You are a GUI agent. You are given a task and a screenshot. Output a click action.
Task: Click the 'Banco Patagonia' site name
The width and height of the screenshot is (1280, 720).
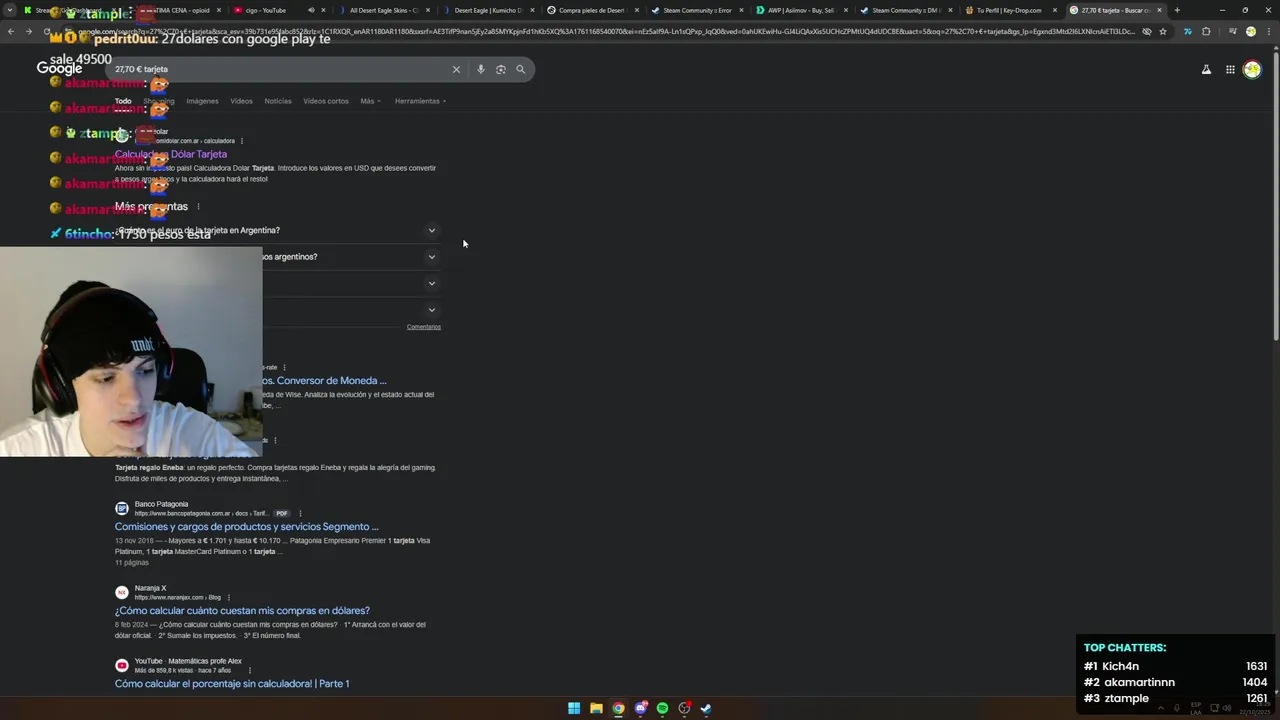[161, 504]
